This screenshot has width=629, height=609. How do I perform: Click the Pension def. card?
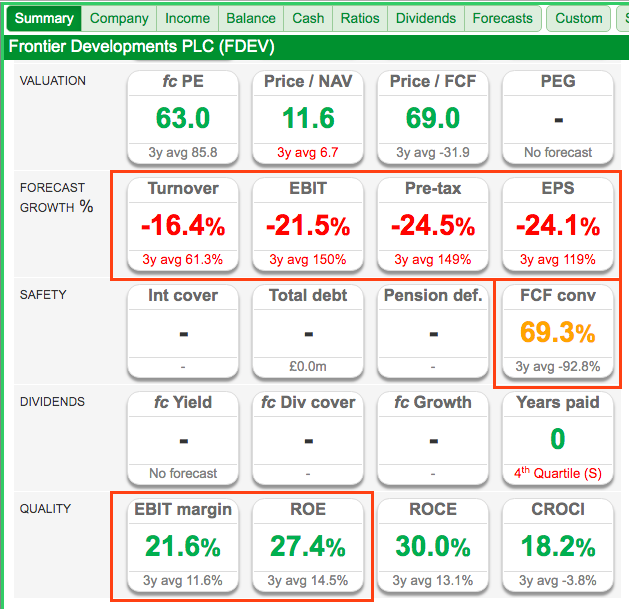pos(433,331)
